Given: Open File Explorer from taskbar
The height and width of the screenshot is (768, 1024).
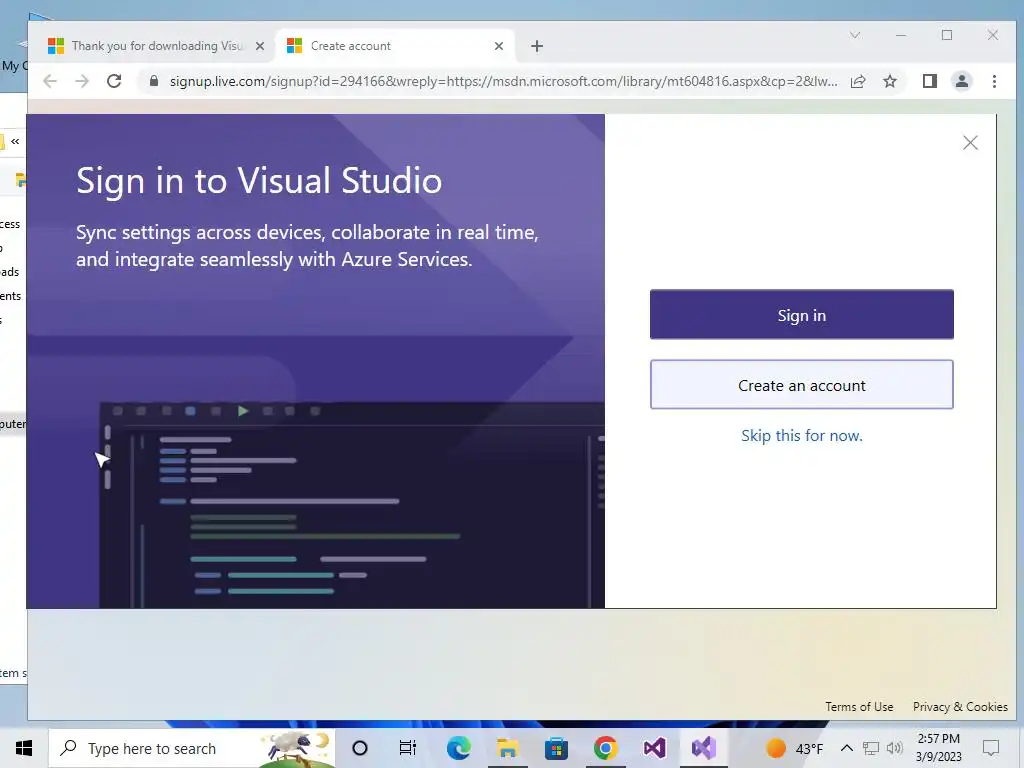Looking at the screenshot, I should tap(507, 748).
